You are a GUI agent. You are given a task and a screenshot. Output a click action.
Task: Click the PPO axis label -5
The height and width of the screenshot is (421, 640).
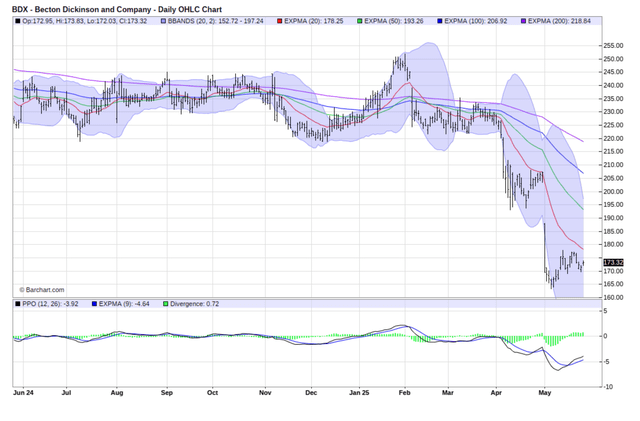(607, 362)
